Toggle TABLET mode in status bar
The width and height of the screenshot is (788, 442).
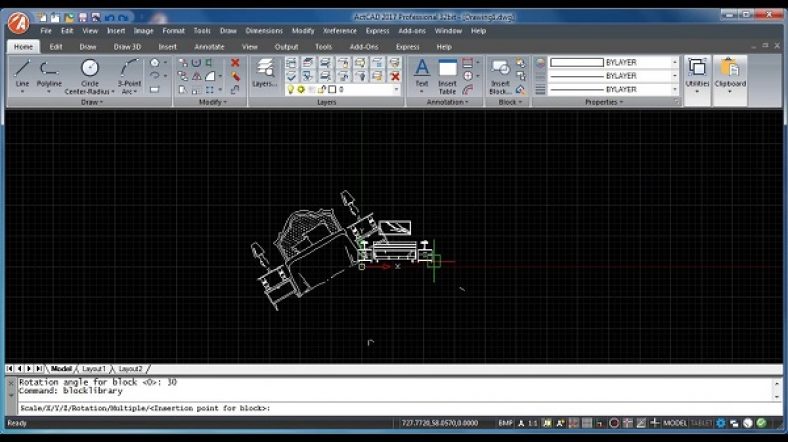click(702, 423)
